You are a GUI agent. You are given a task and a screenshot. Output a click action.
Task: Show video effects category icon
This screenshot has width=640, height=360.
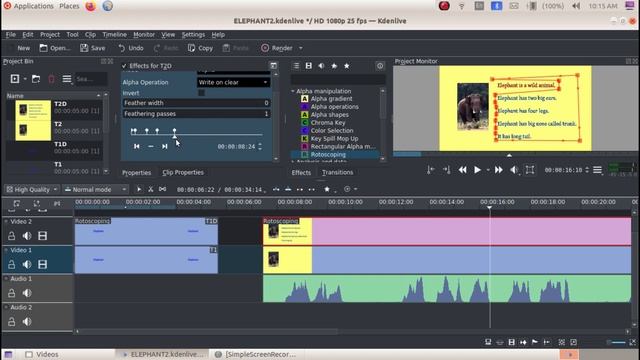(309, 66)
